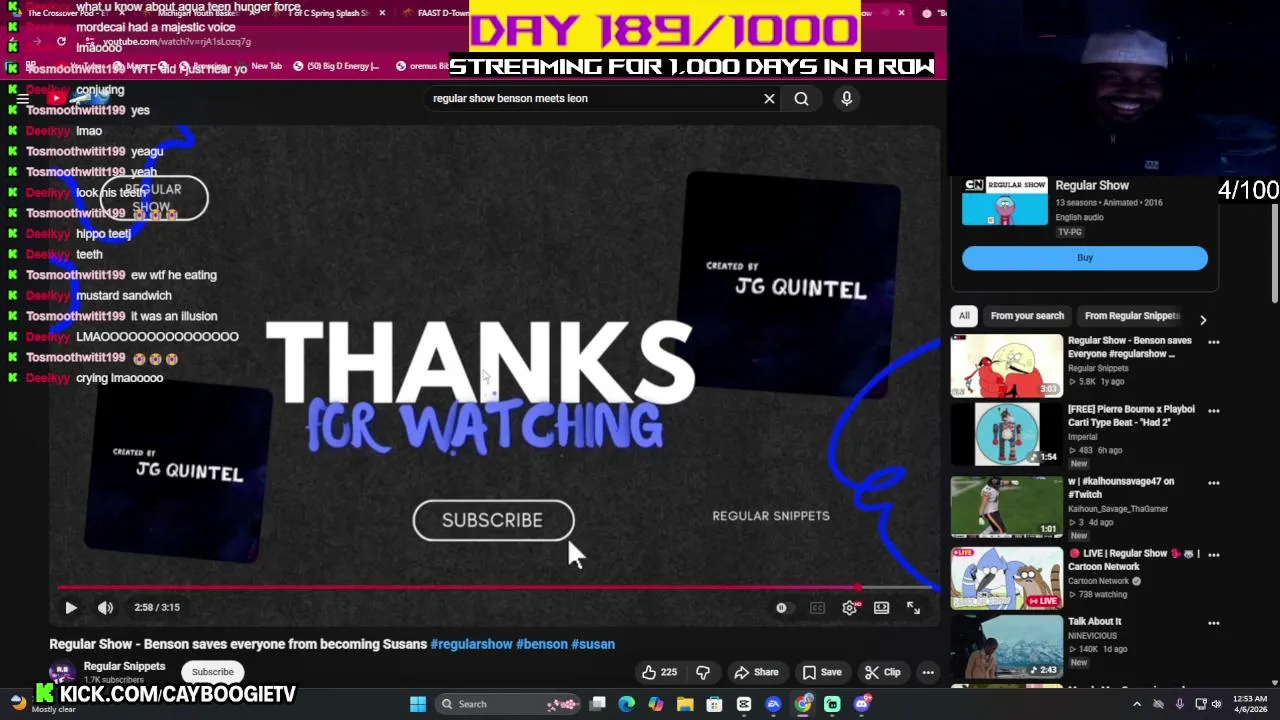Watch the LIVE Regular Show Cartoon Network stream
The width and height of the screenshot is (1280, 720).
pos(1007,578)
